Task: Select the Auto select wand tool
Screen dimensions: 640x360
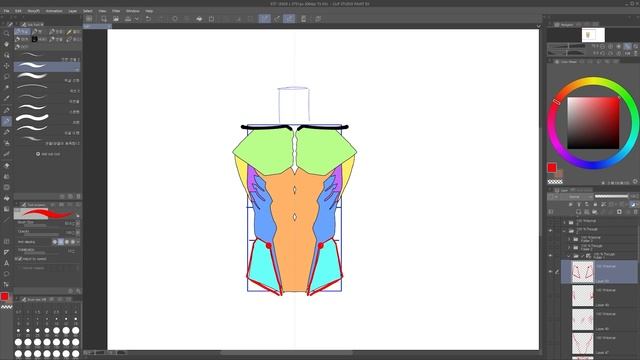Action: [7, 87]
